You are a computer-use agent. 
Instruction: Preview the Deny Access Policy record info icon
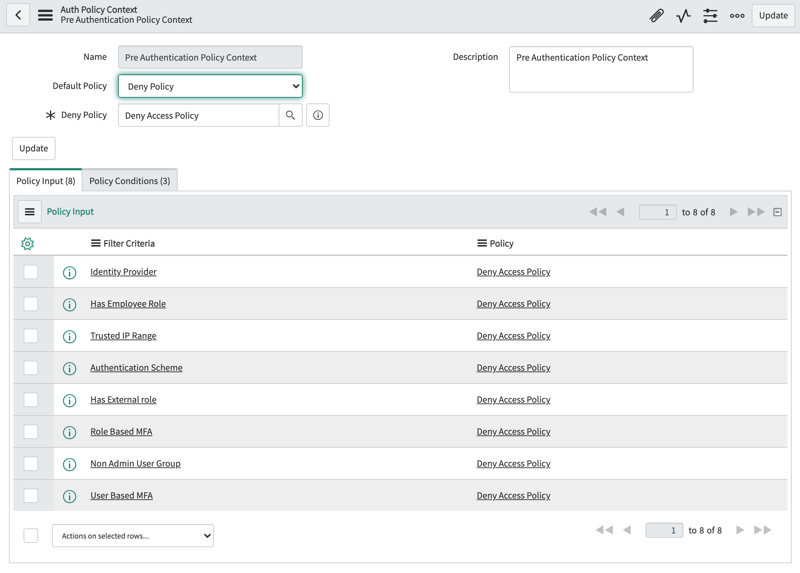coord(318,115)
